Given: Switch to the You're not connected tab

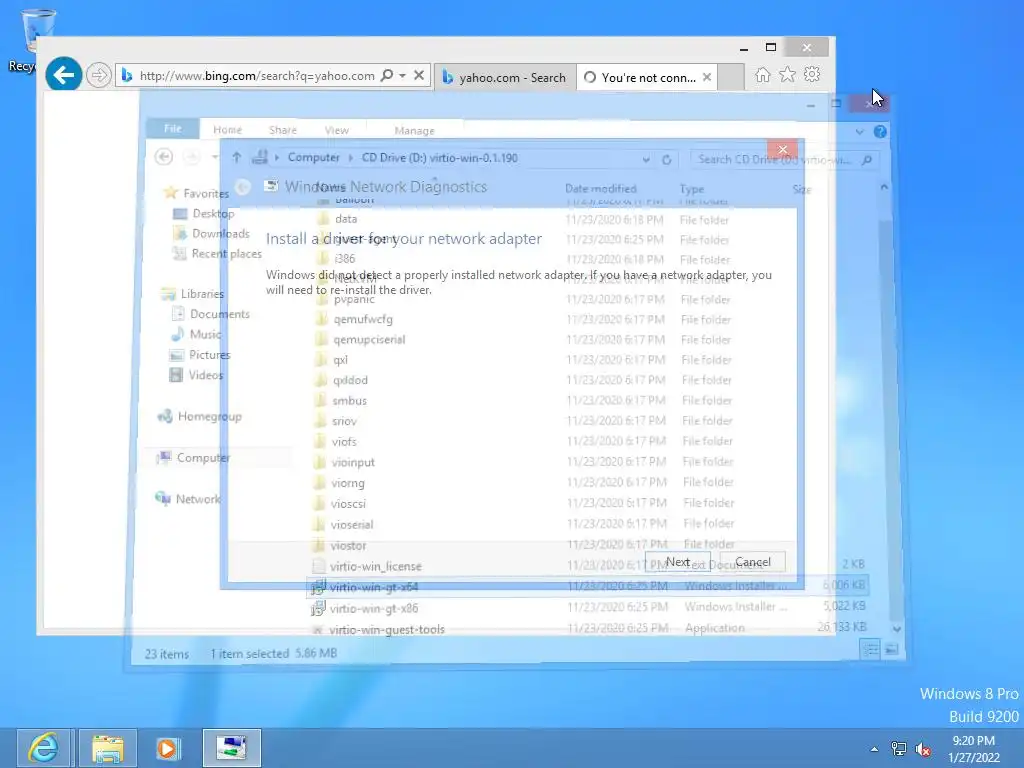Looking at the screenshot, I should click(x=640, y=77).
